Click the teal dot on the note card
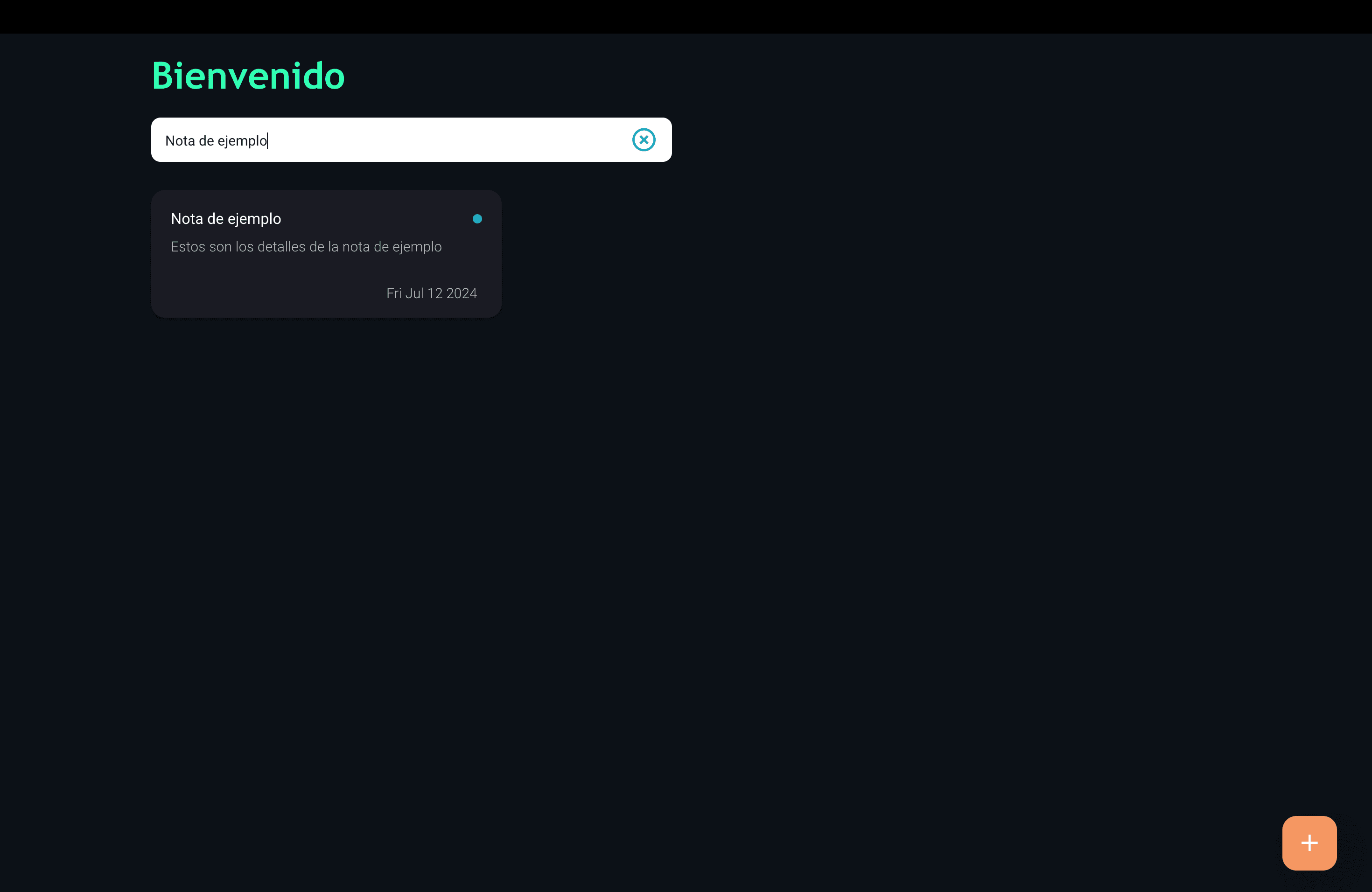 click(477, 219)
